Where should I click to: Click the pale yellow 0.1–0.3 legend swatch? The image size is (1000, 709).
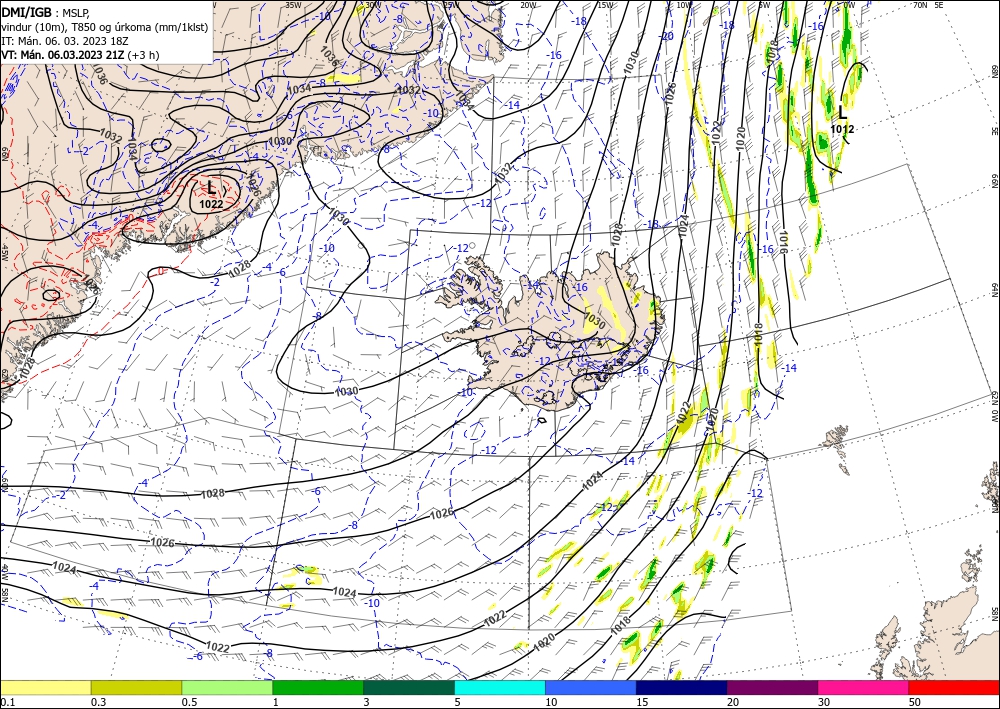pos(45,687)
